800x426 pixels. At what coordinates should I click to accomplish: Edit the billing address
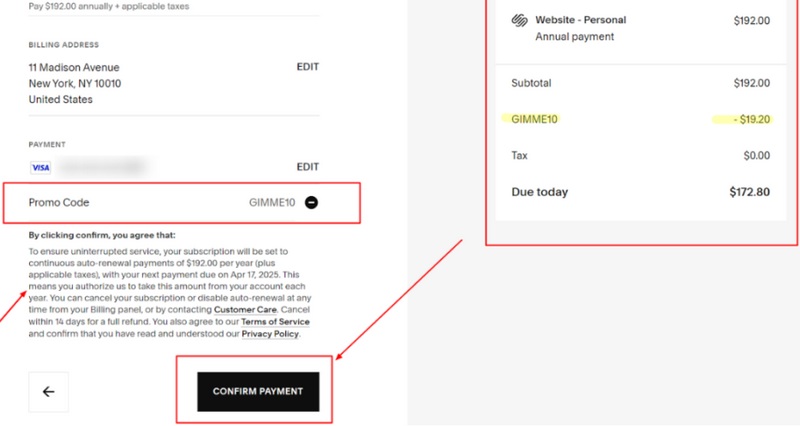coord(308,67)
